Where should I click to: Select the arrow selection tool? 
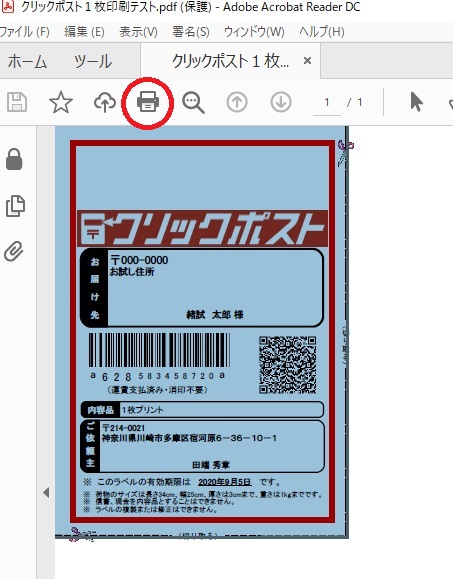click(416, 102)
